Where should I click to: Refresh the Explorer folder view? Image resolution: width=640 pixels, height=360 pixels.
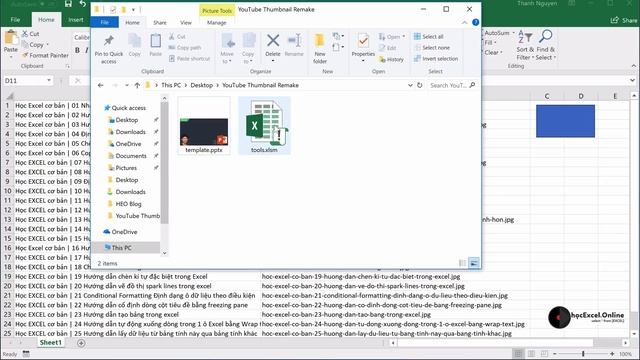(420, 85)
